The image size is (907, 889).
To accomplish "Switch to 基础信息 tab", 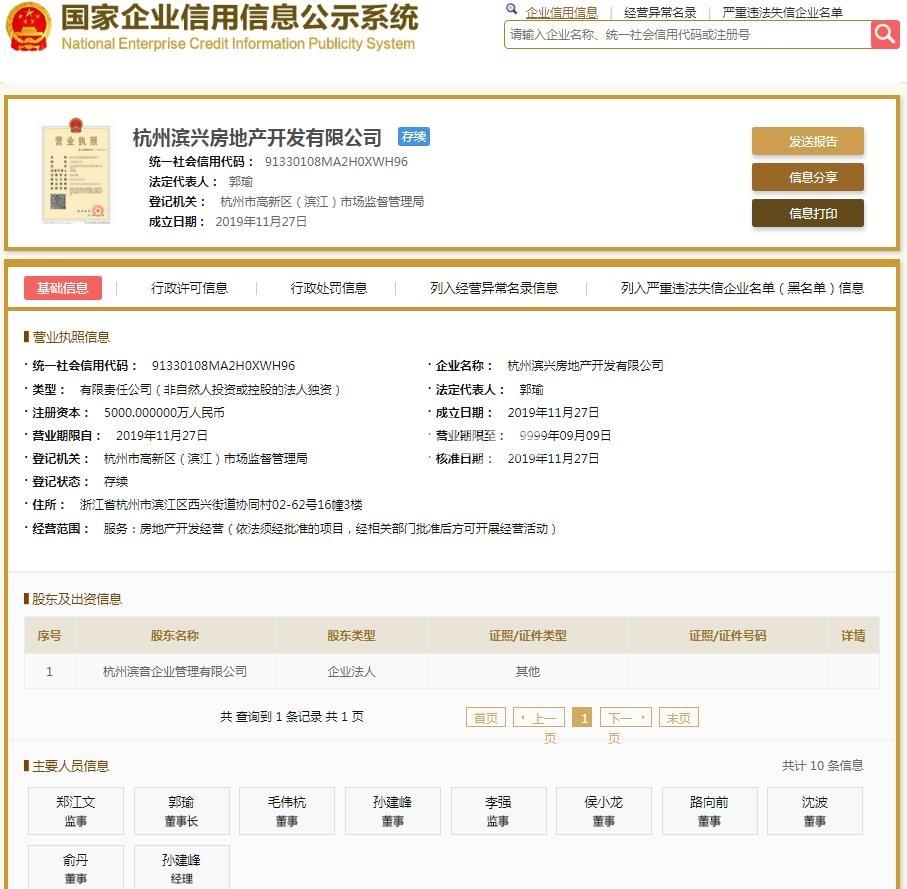I will click(62, 287).
